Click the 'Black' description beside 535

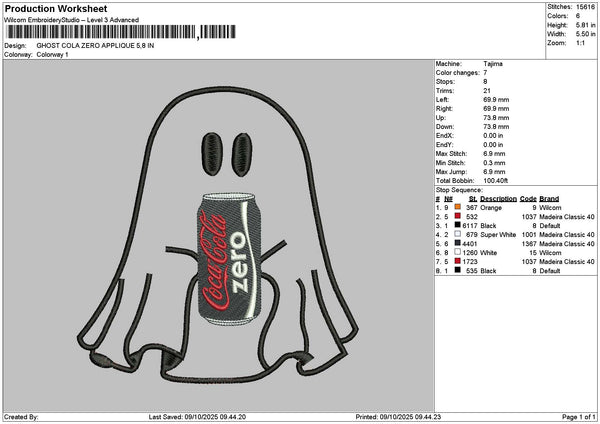click(488, 271)
